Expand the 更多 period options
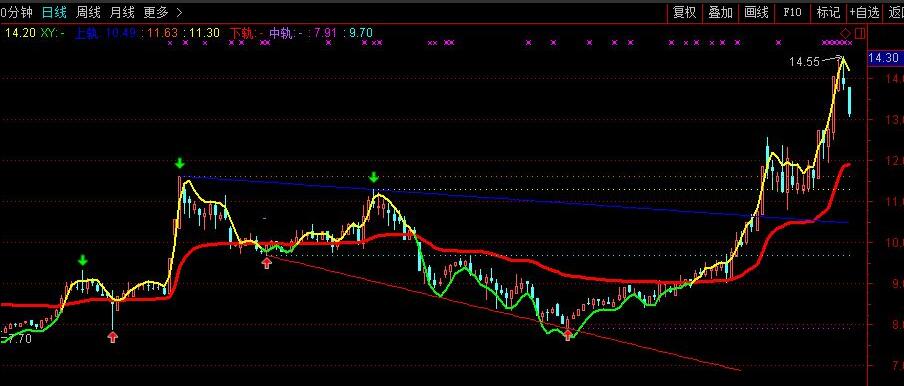Image resolution: width=904 pixels, height=386 pixels. coord(155,12)
